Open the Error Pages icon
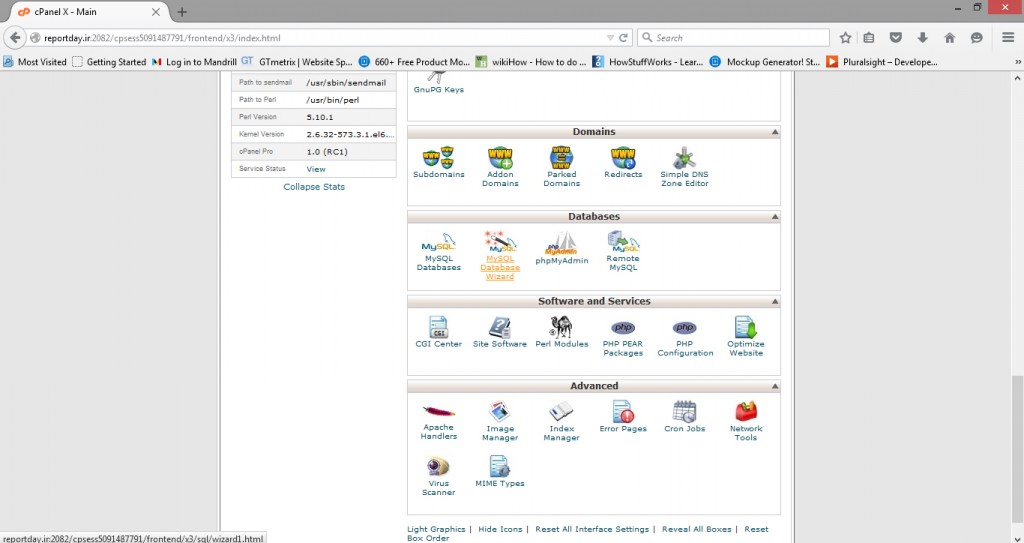1024x543 pixels. [623, 414]
